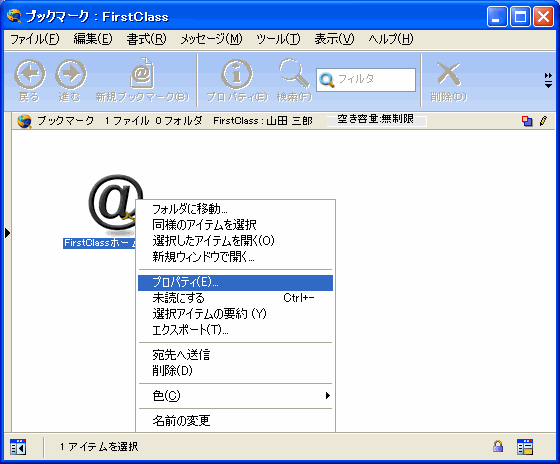Image resolution: width=560 pixels, height=464 pixels.
Task: Click the red-blue squares icon in info bar
Action: pos(527,121)
